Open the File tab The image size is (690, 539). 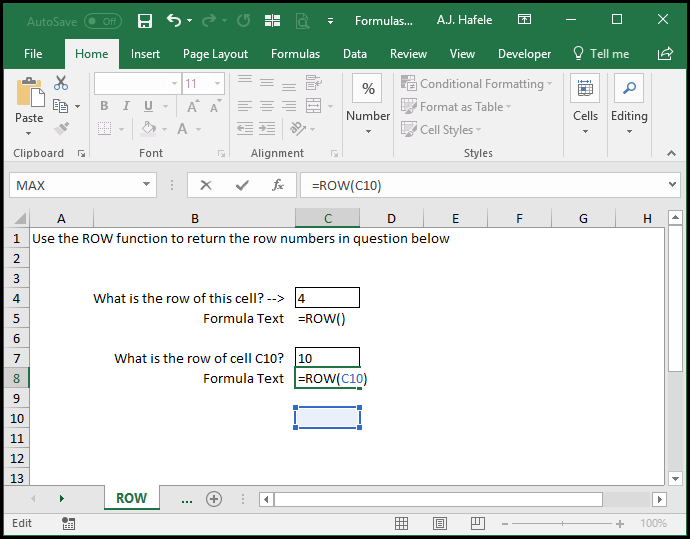tap(33, 54)
